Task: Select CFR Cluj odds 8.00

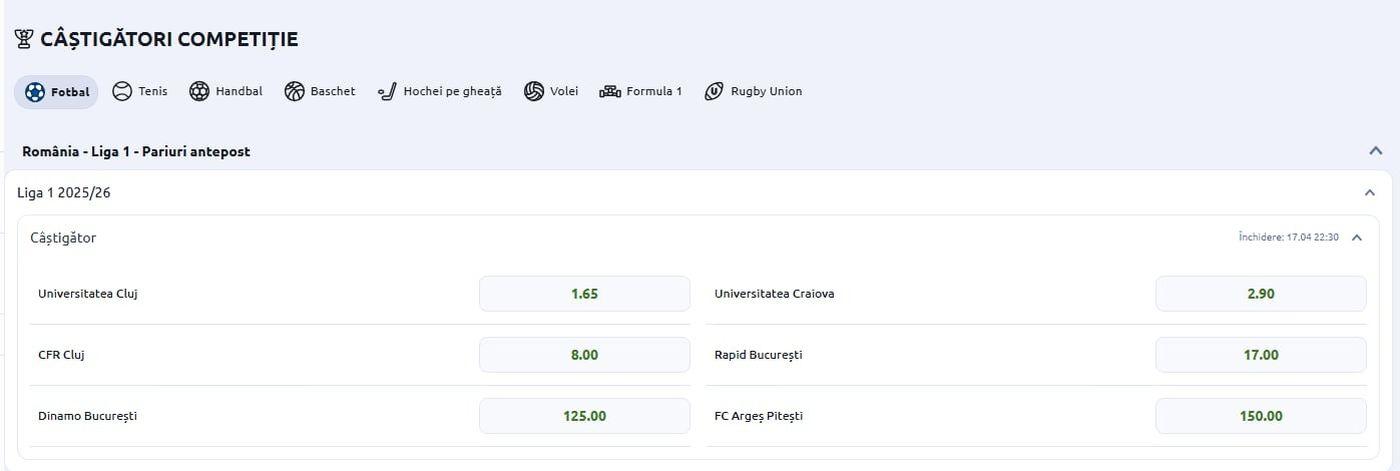Action: [x=584, y=355]
